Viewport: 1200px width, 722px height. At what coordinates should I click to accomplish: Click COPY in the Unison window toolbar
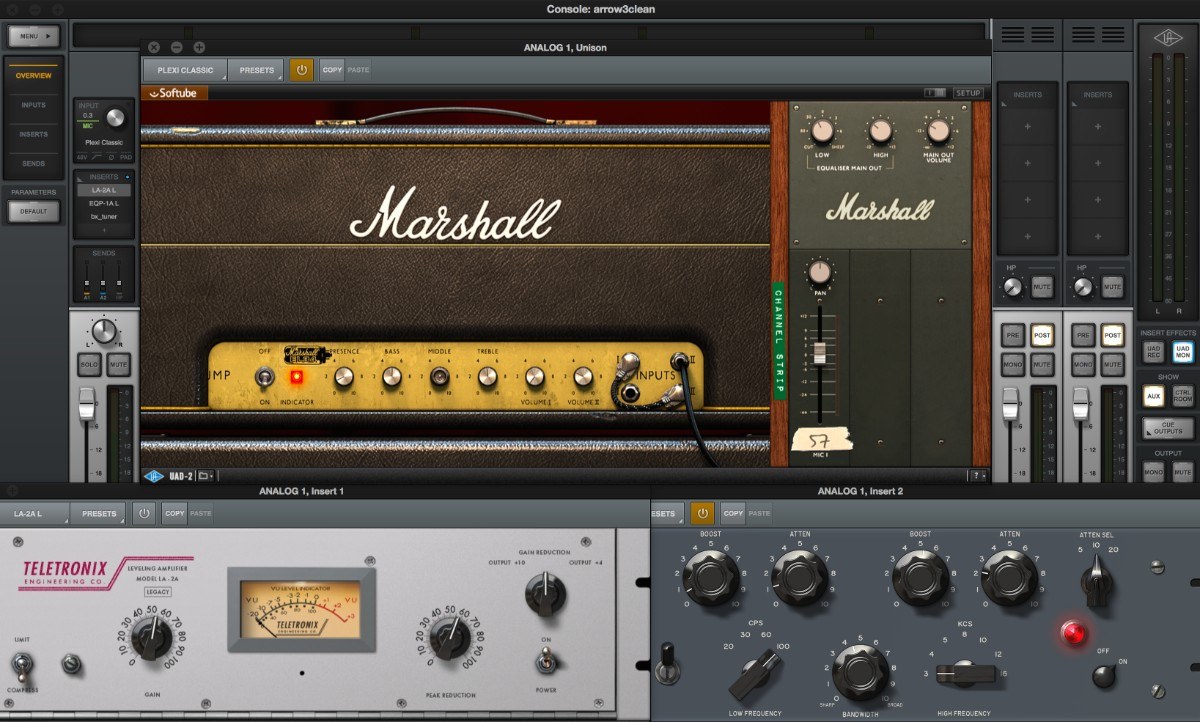(332, 70)
